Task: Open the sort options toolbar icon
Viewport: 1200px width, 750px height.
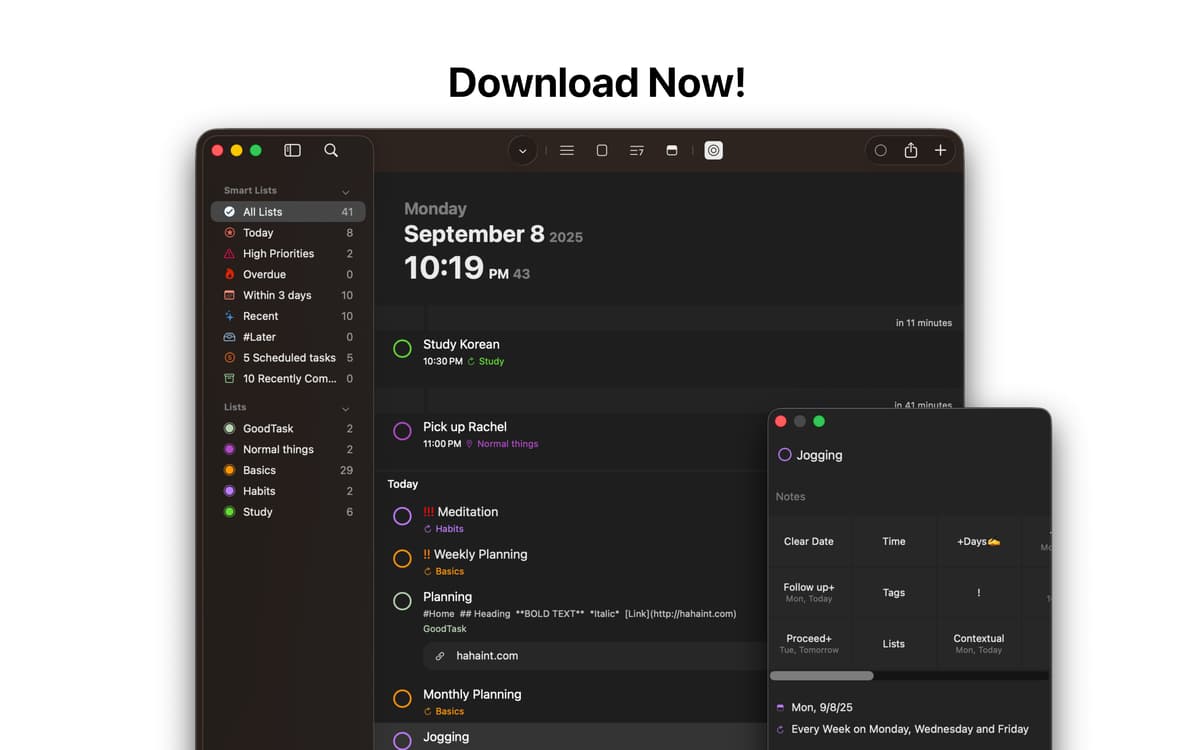Action: (x=636, y=150)
